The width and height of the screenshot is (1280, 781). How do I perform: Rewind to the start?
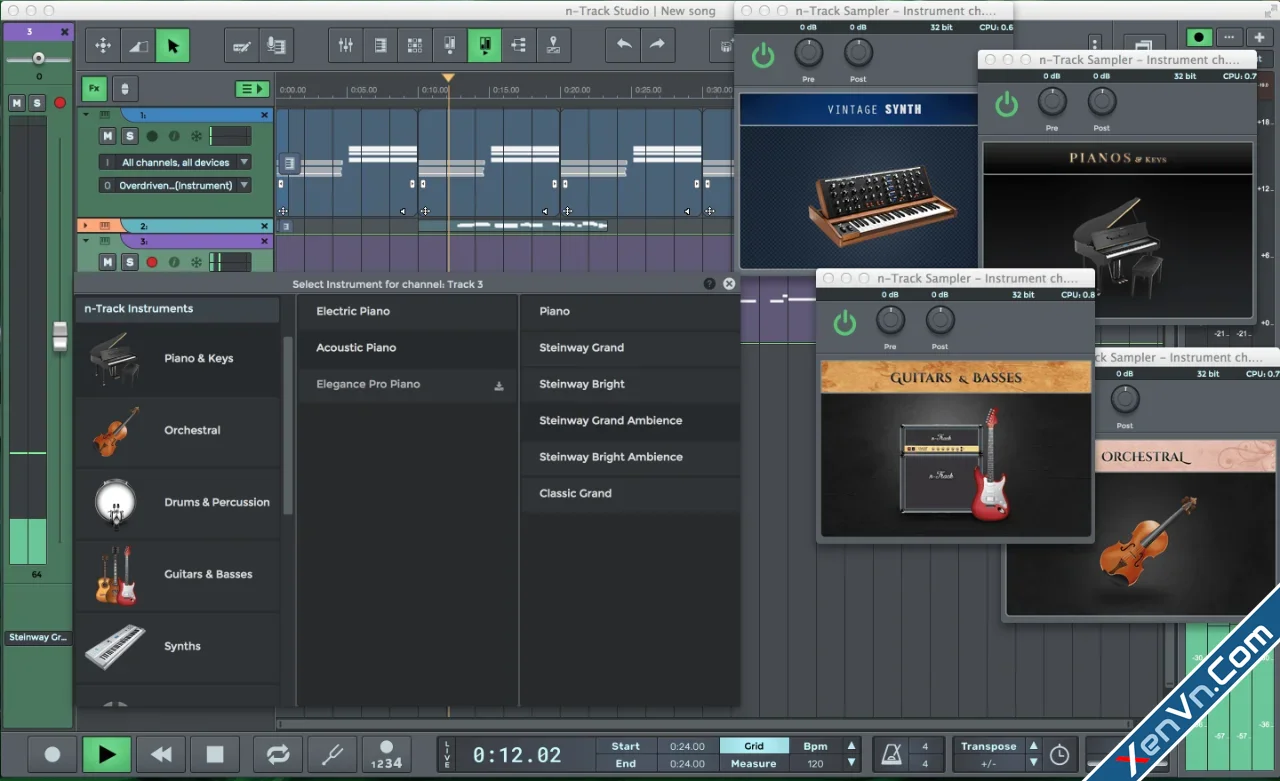(160, 754)
